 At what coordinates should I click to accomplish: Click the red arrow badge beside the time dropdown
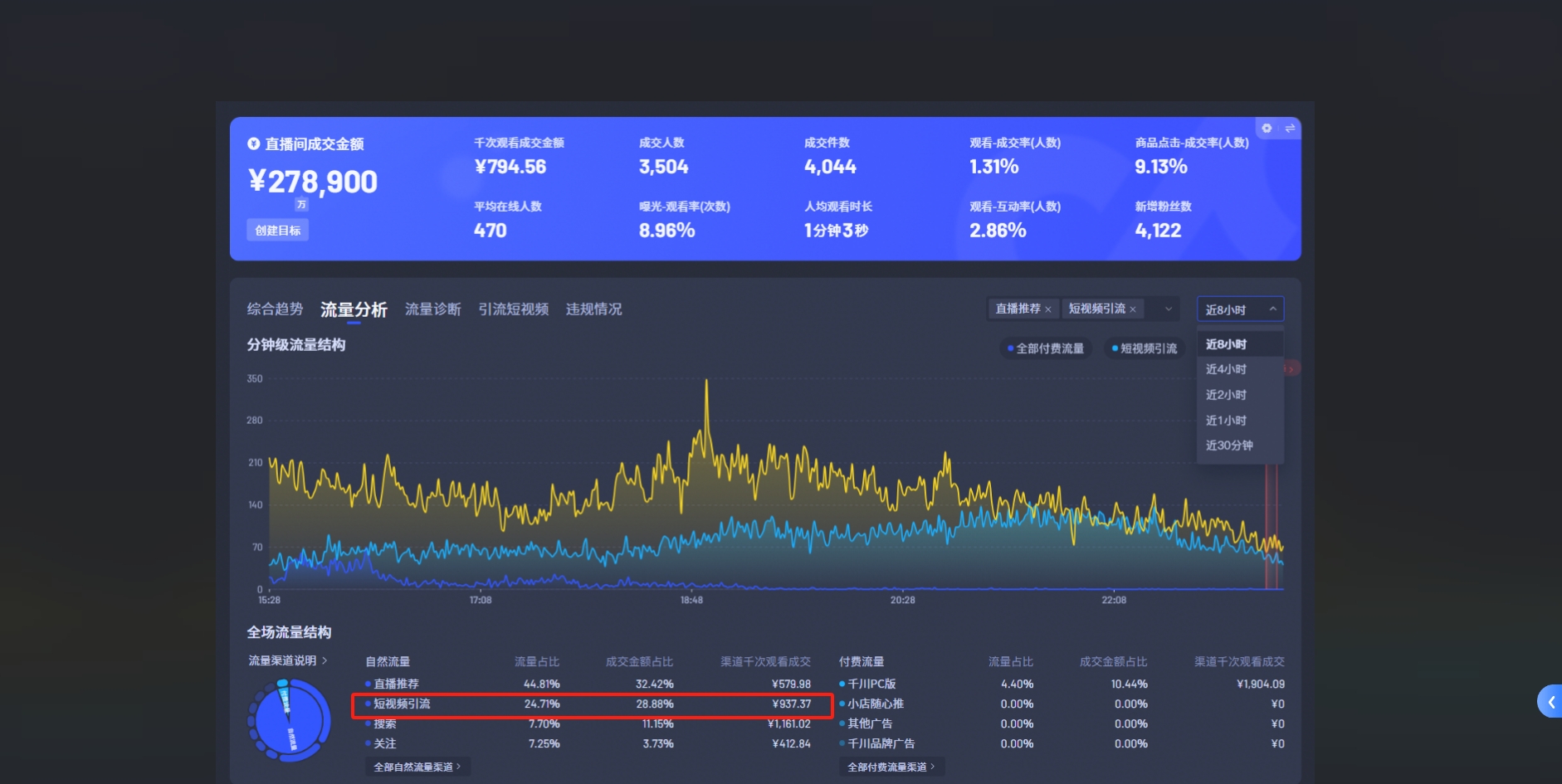pos(1292,368)
